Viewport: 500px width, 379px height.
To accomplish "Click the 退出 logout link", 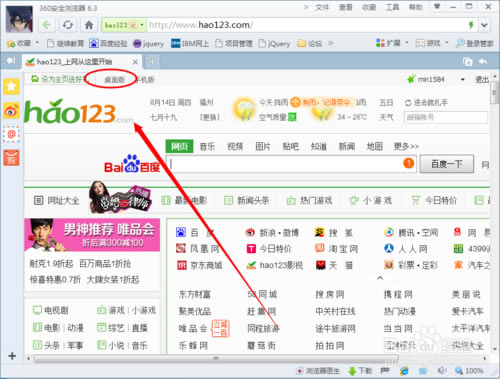I will click(x=482, y=79).
